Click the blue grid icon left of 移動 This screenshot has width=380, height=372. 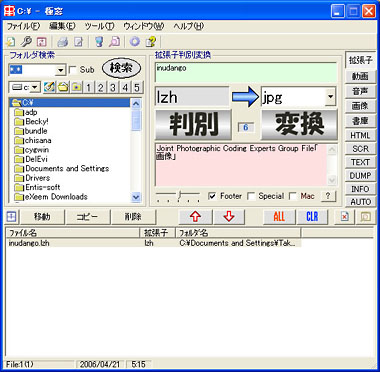tap(11, 217)
